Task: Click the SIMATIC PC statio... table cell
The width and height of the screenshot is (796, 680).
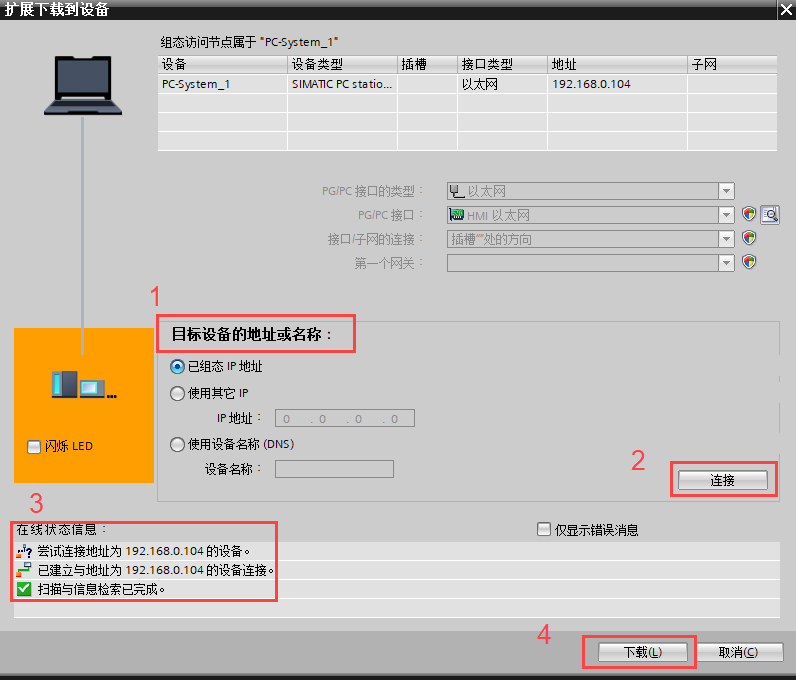Action: pos(342,84)
